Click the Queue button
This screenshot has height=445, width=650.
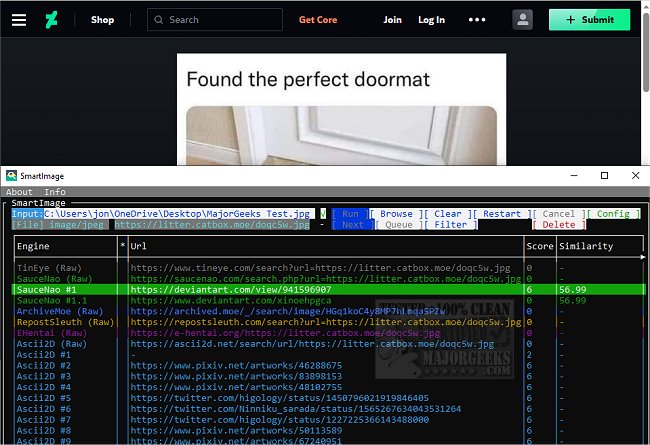pyautogui.click(x=399, y=224)
